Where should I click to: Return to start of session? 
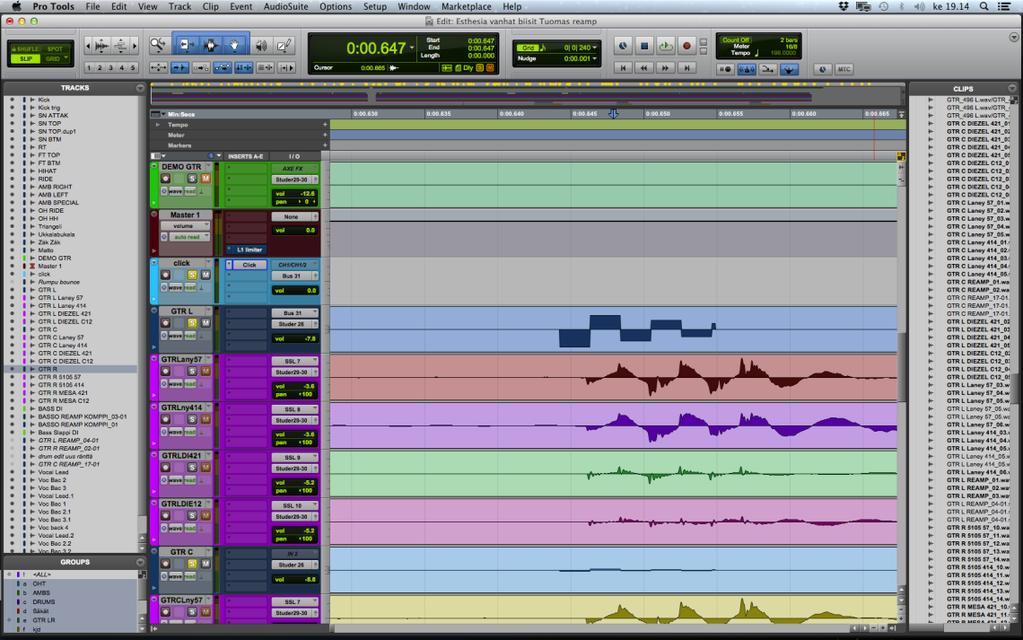pyautogui.click(x=623, y=68)
